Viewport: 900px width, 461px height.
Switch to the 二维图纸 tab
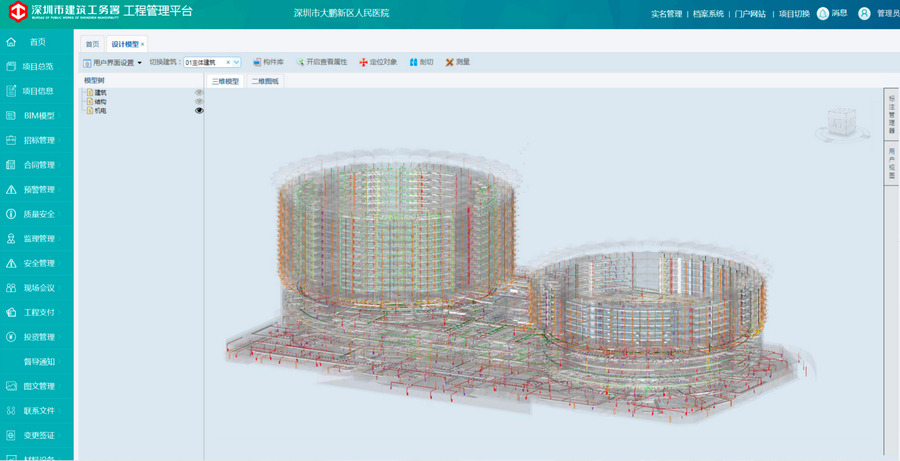point(266,81)
